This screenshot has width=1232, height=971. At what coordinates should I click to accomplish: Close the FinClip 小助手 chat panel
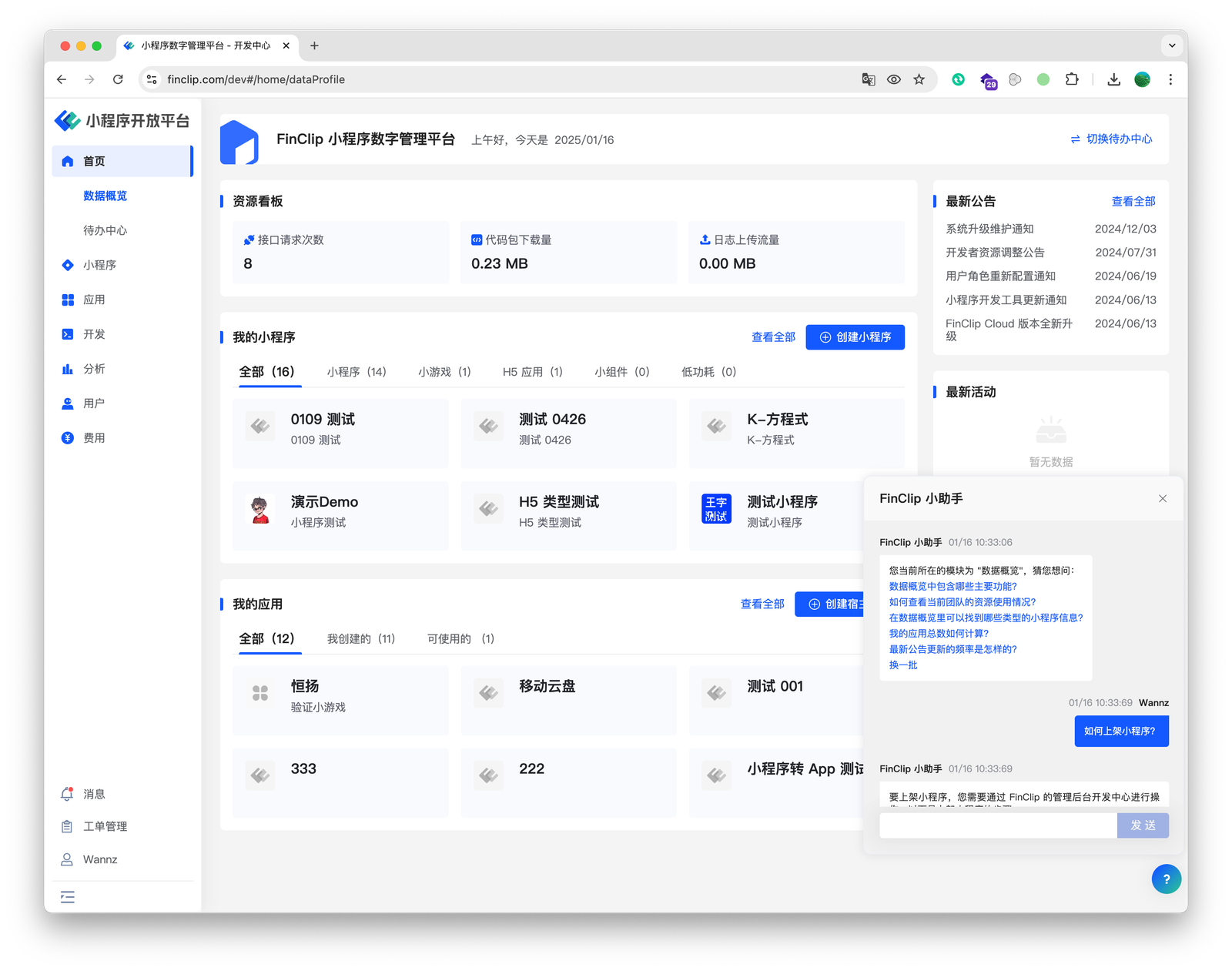point(1162,498)
